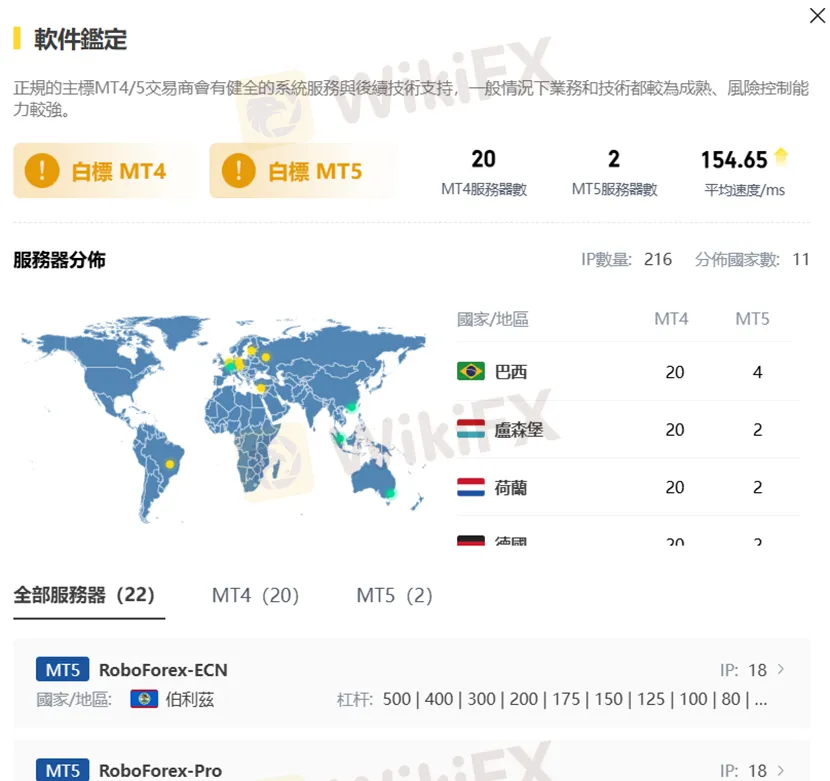The image size is (830, 781).
Task: Click the Brazil flag in country list
Action: [471, 371]
